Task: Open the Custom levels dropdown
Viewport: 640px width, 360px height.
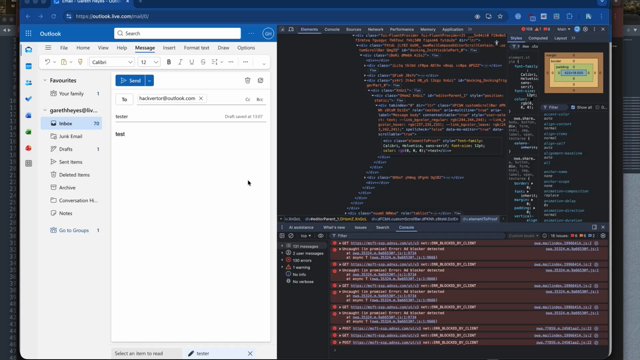Action: pos(522,236)
